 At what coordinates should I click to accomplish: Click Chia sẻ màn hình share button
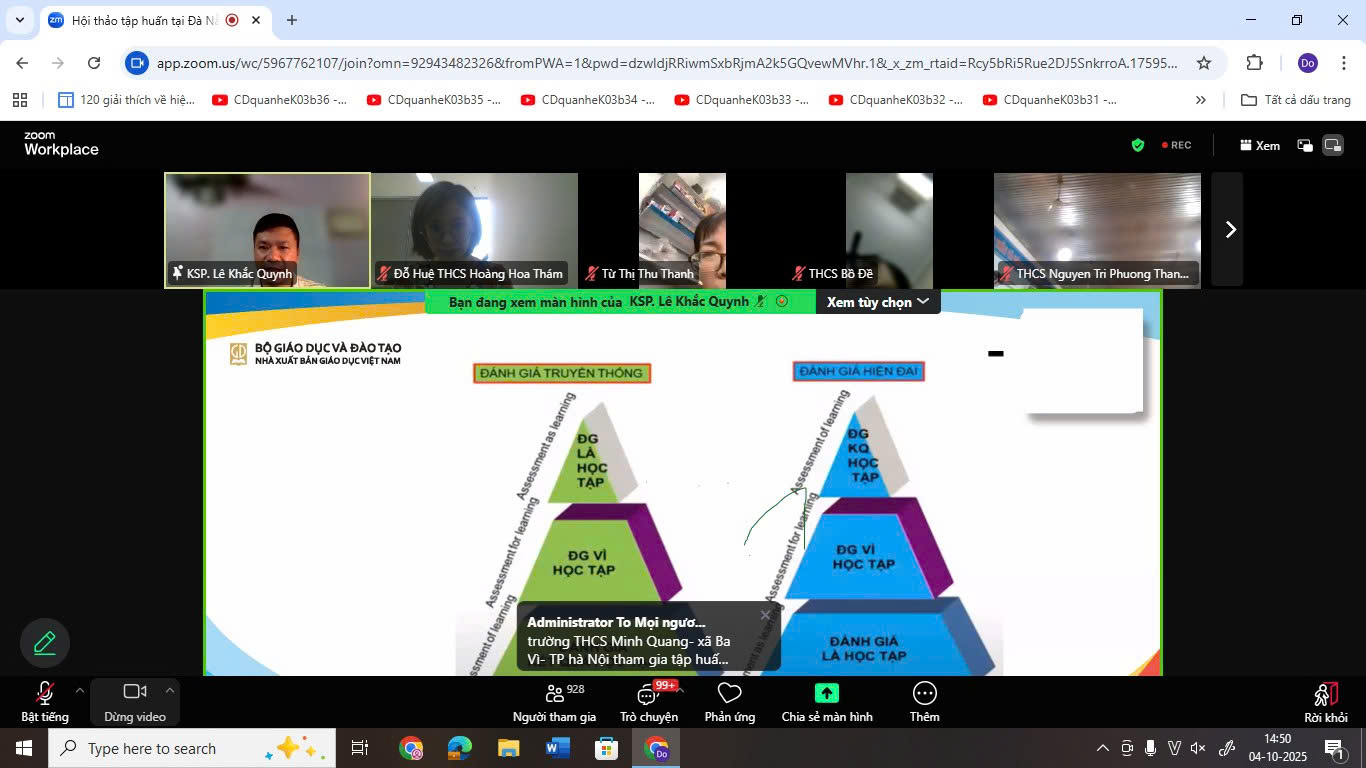coord(826,701)
